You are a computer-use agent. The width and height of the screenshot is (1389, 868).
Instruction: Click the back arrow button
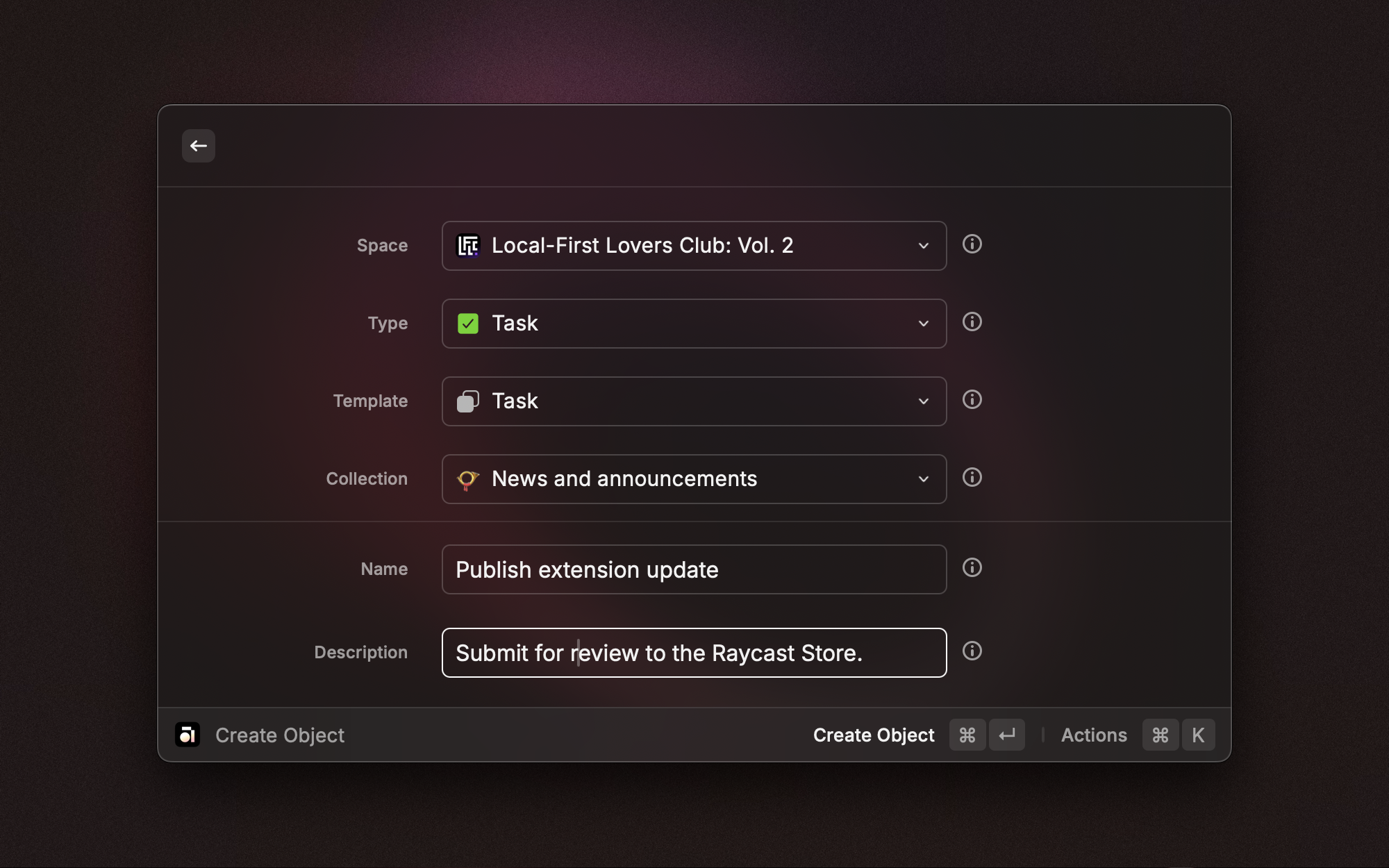[x=199, y=146]
